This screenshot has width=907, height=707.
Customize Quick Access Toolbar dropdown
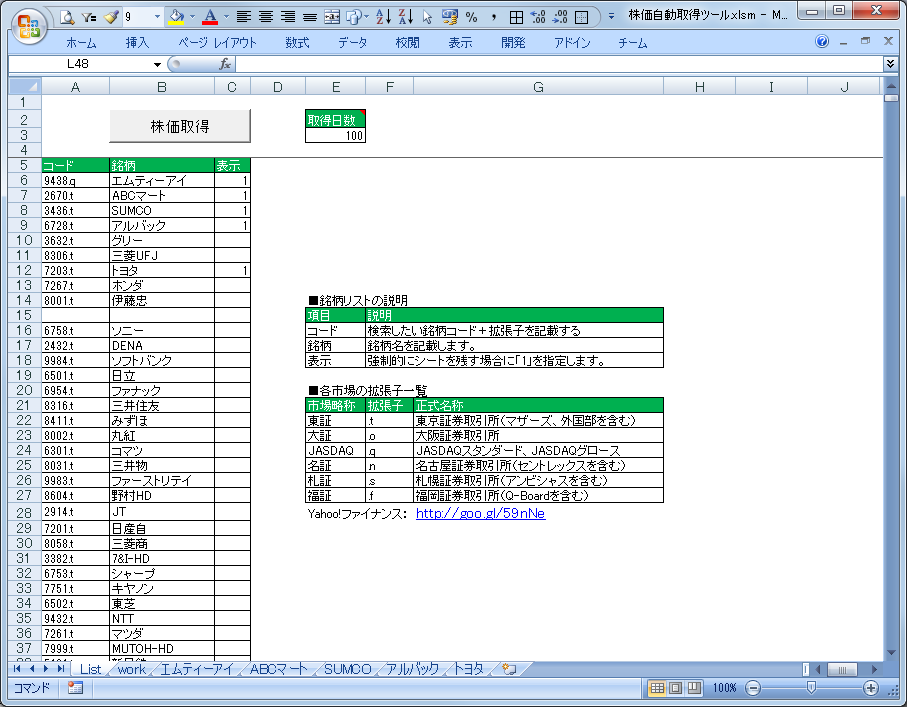point(611,17)
